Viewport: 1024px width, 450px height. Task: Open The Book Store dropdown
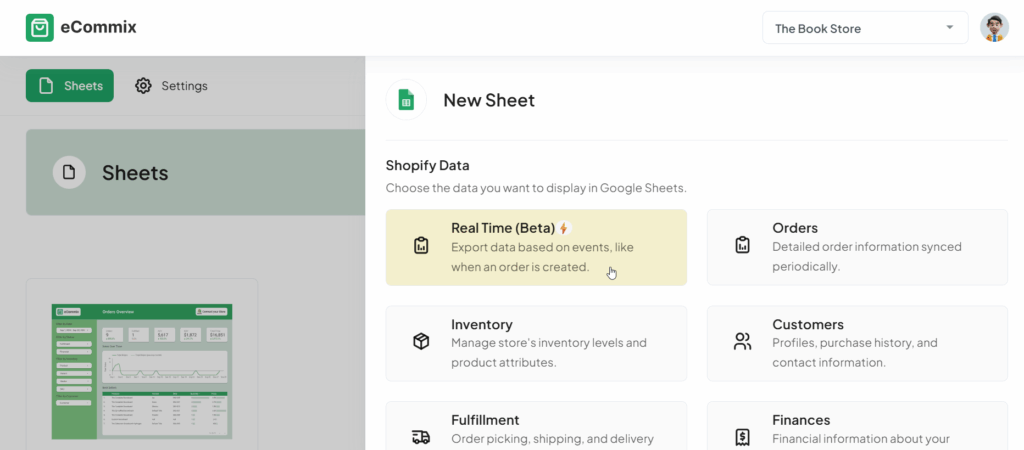click(865, 28)
